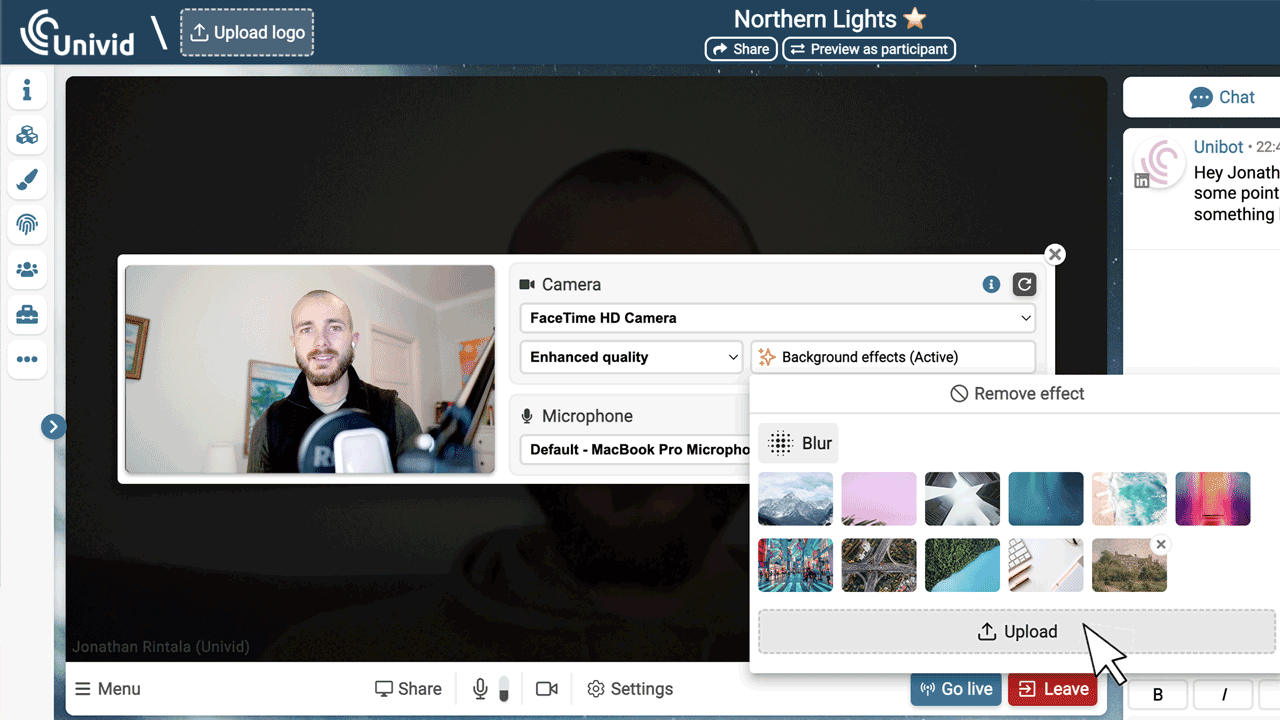Open the design paintbrush tool in sidebar
Screen dimensions: 1280x720
[27, 180]
